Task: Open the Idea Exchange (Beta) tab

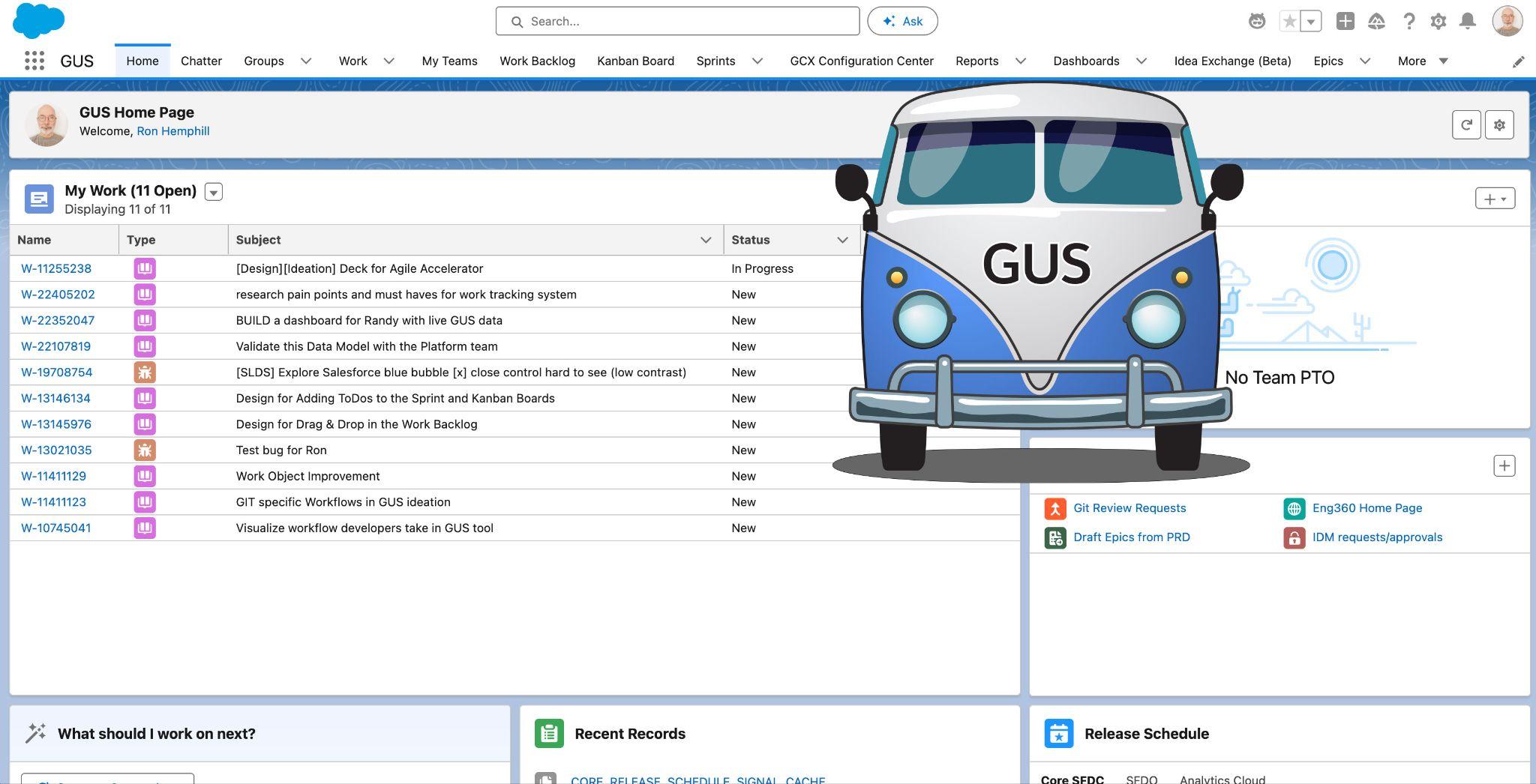Action: pyautogui.click(x=1232, y=61)
